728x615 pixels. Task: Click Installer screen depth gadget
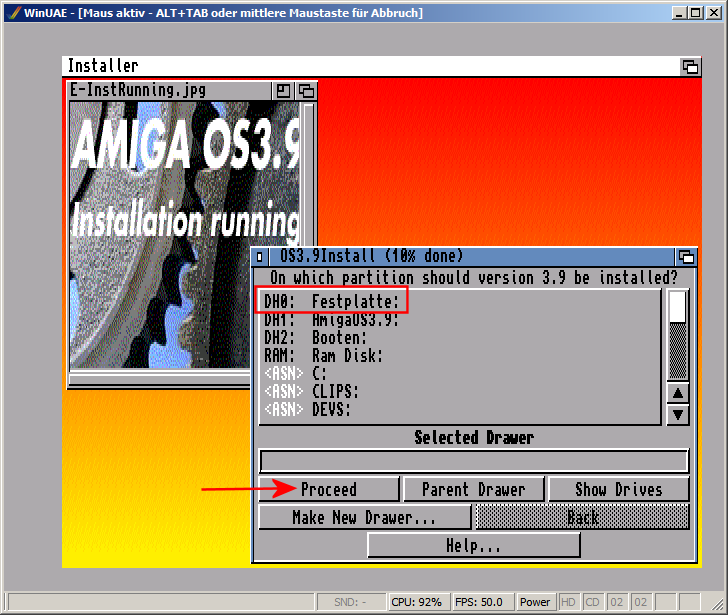pos(690,67)
